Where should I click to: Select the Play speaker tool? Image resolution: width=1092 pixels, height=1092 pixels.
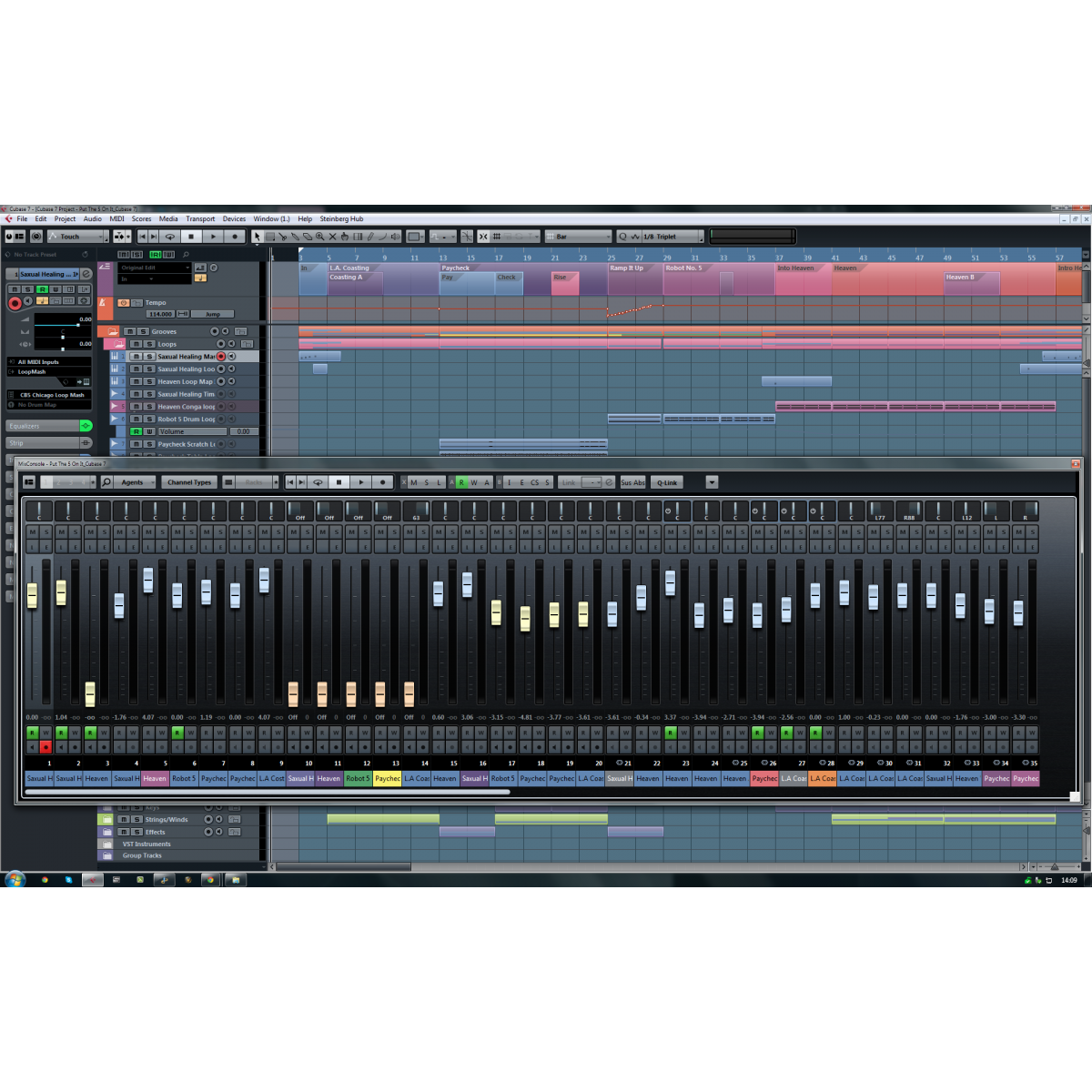395,237
